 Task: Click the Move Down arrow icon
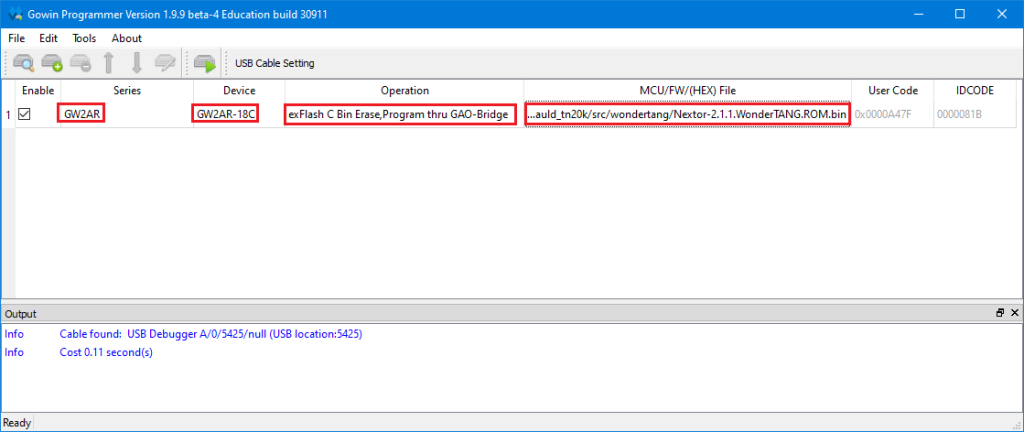[136, 63]
